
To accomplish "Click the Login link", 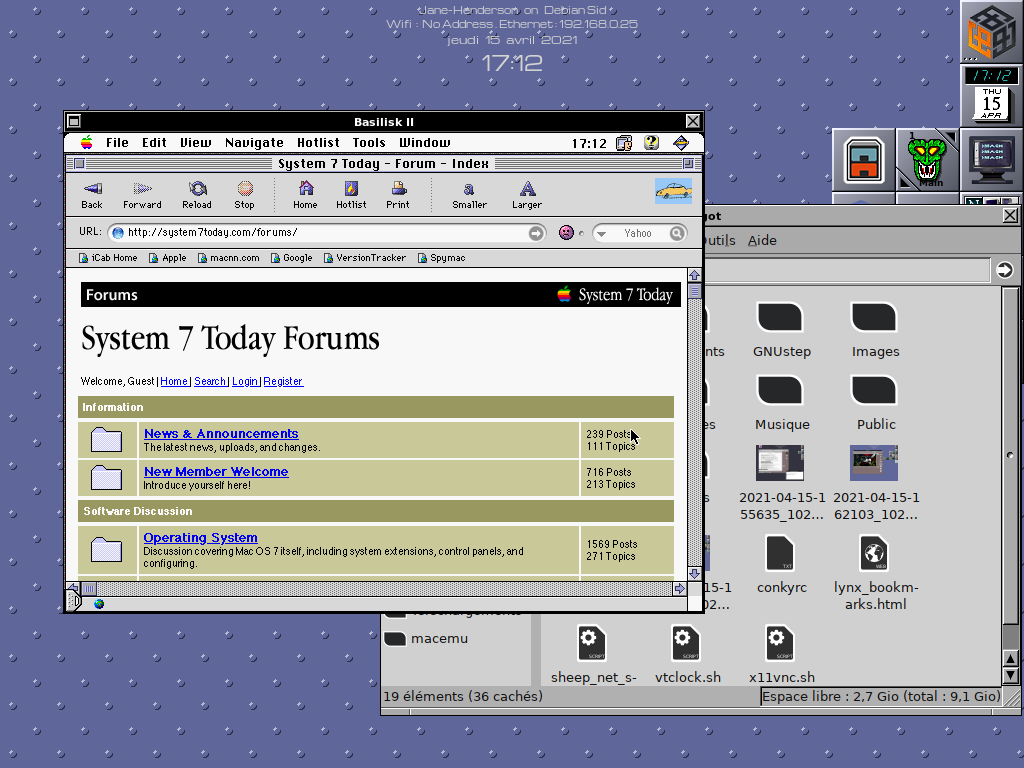I will 245,381.
